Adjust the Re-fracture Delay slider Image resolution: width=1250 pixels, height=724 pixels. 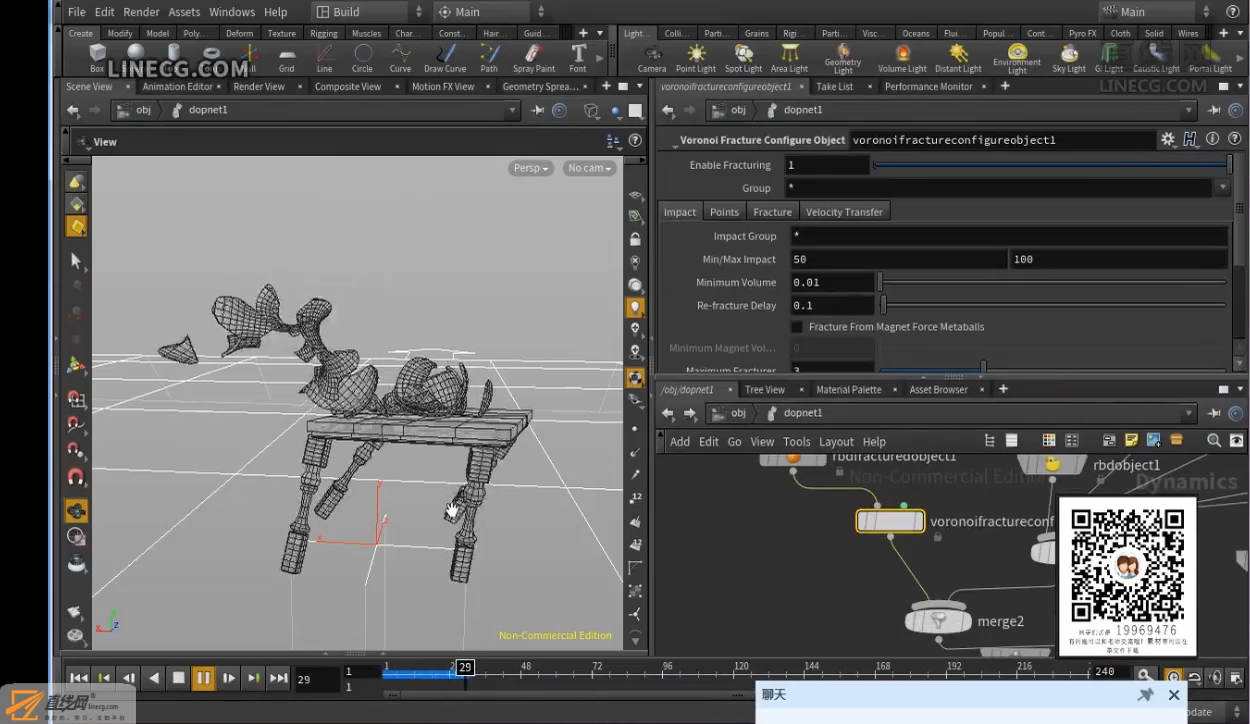pyautogui.click(x=1054, y=306)
